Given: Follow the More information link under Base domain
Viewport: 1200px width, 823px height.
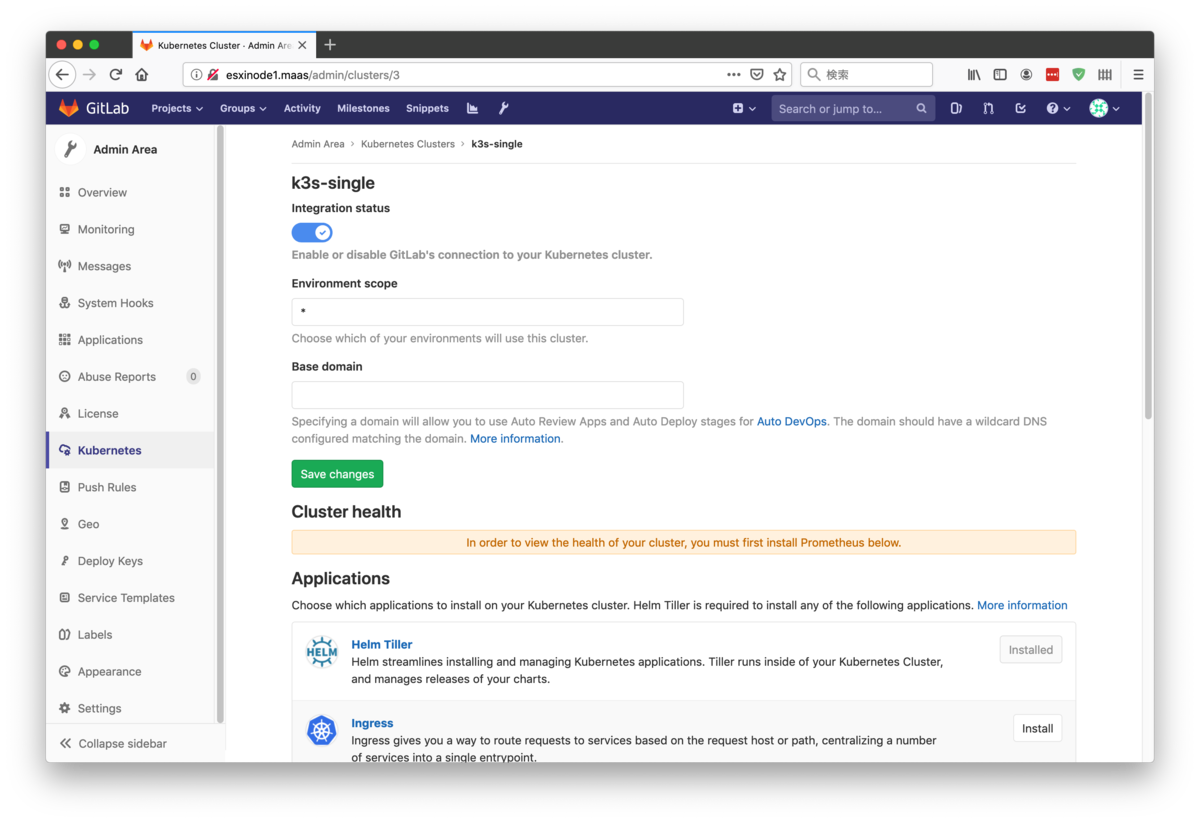Looking at the screenshot, I should tap(515, 439).
